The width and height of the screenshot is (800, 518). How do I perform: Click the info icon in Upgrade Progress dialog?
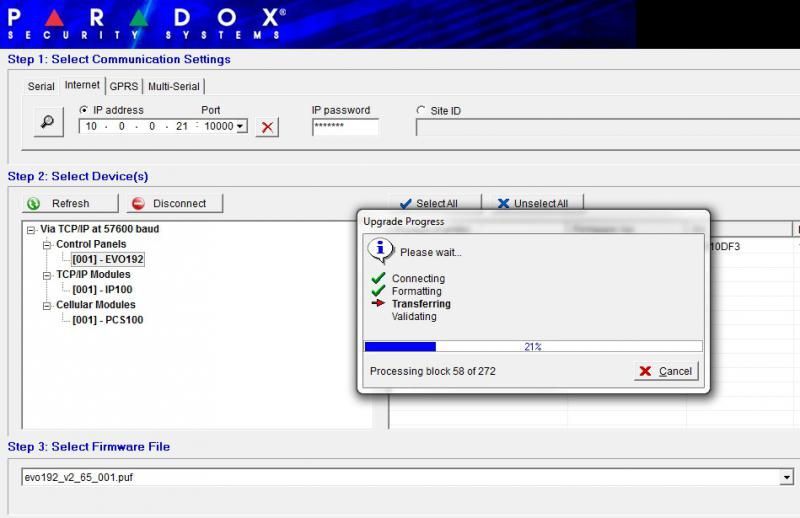[380, 250]
